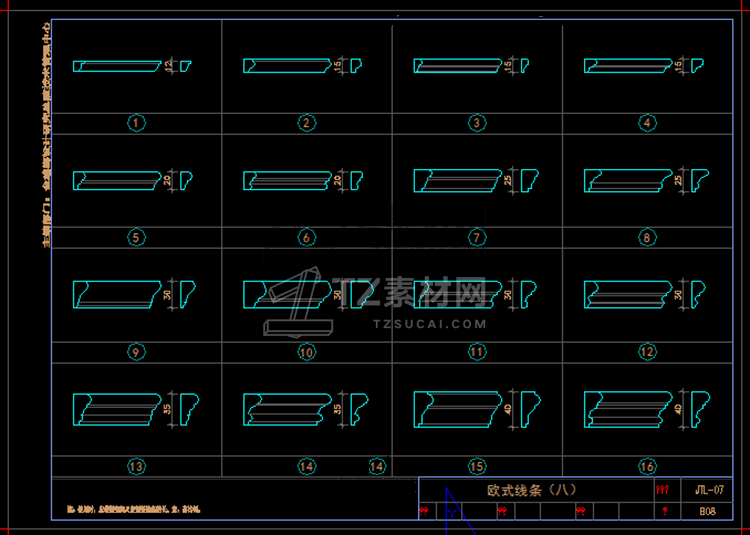Select molding 4 elevation drawing
Viewport: 750px width, 535px height.
coord(628,66)
